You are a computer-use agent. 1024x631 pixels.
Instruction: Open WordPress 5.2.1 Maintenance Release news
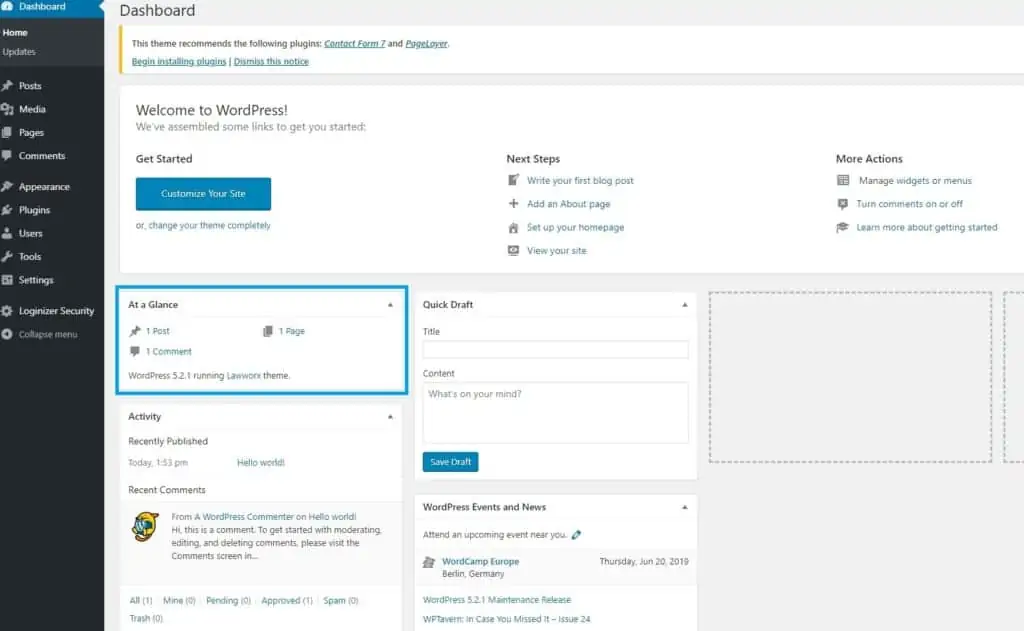pyautogui.click(x=496, y=600)
